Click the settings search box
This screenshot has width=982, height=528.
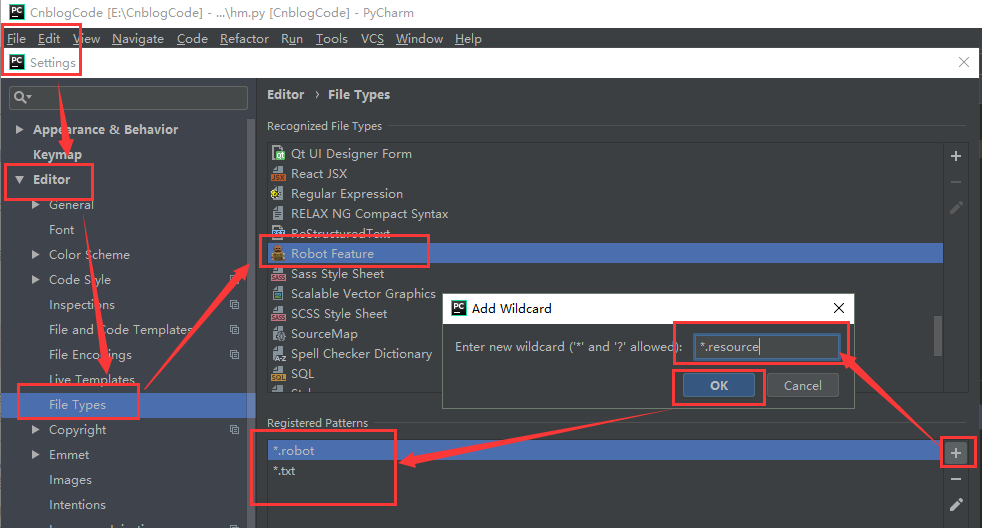coord(128,97)
